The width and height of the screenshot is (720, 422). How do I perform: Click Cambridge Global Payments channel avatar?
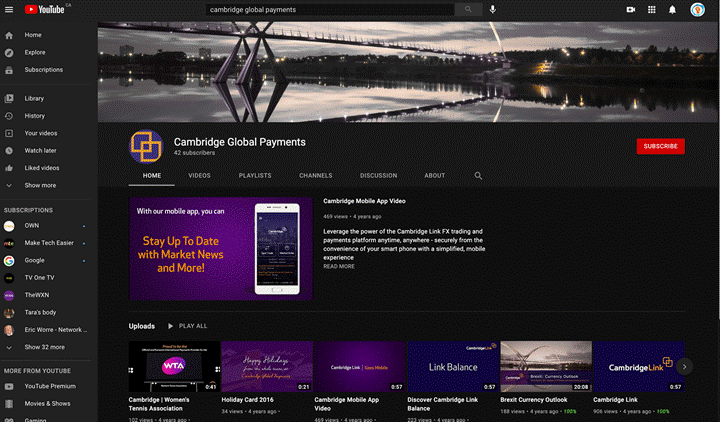(146, 146)
